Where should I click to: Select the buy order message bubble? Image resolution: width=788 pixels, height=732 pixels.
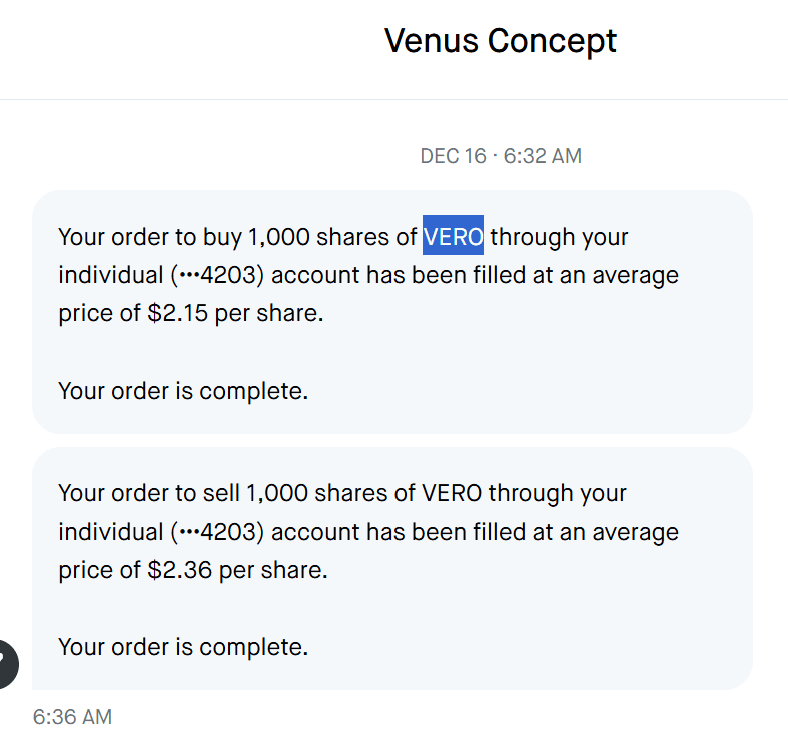coord(392,312)
